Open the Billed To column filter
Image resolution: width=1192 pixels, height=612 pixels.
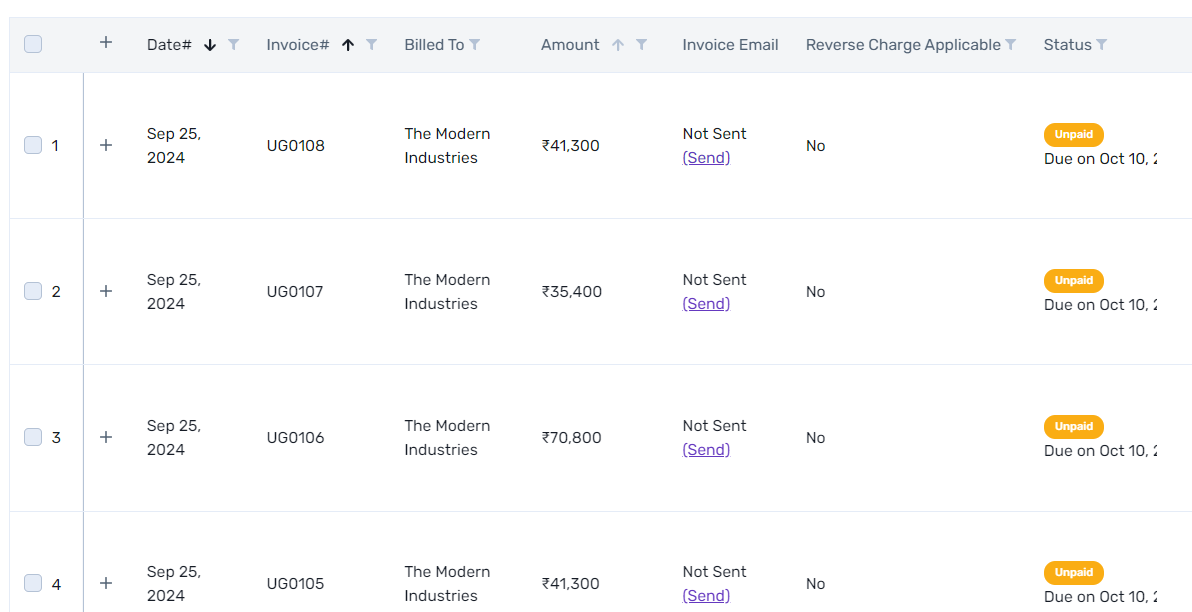pyautogui.click(x=475, y=45)
